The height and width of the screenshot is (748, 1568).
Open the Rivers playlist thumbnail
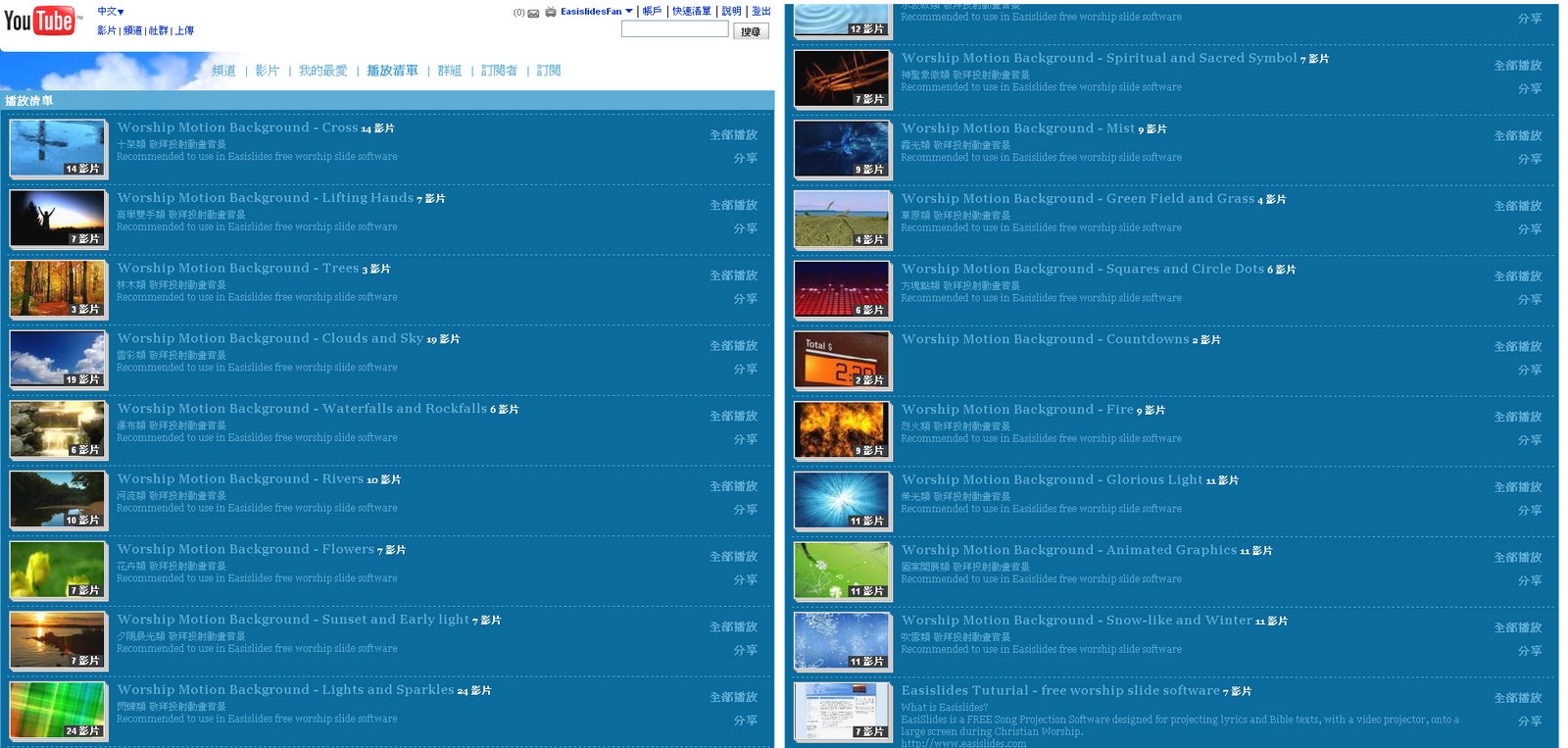coord(58,499)
